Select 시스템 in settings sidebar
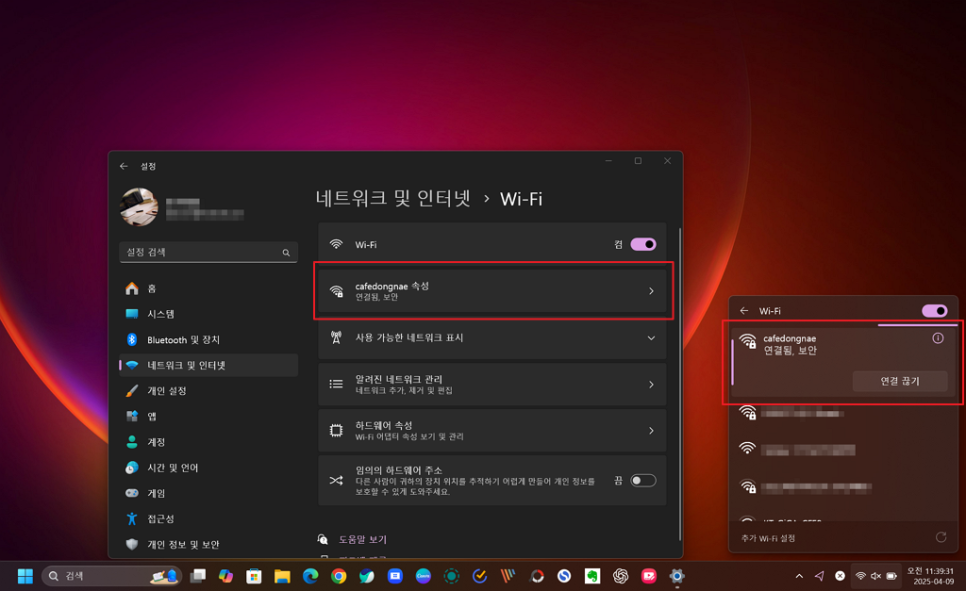Screen dimensions: 966x591 [x=208, y=314]
